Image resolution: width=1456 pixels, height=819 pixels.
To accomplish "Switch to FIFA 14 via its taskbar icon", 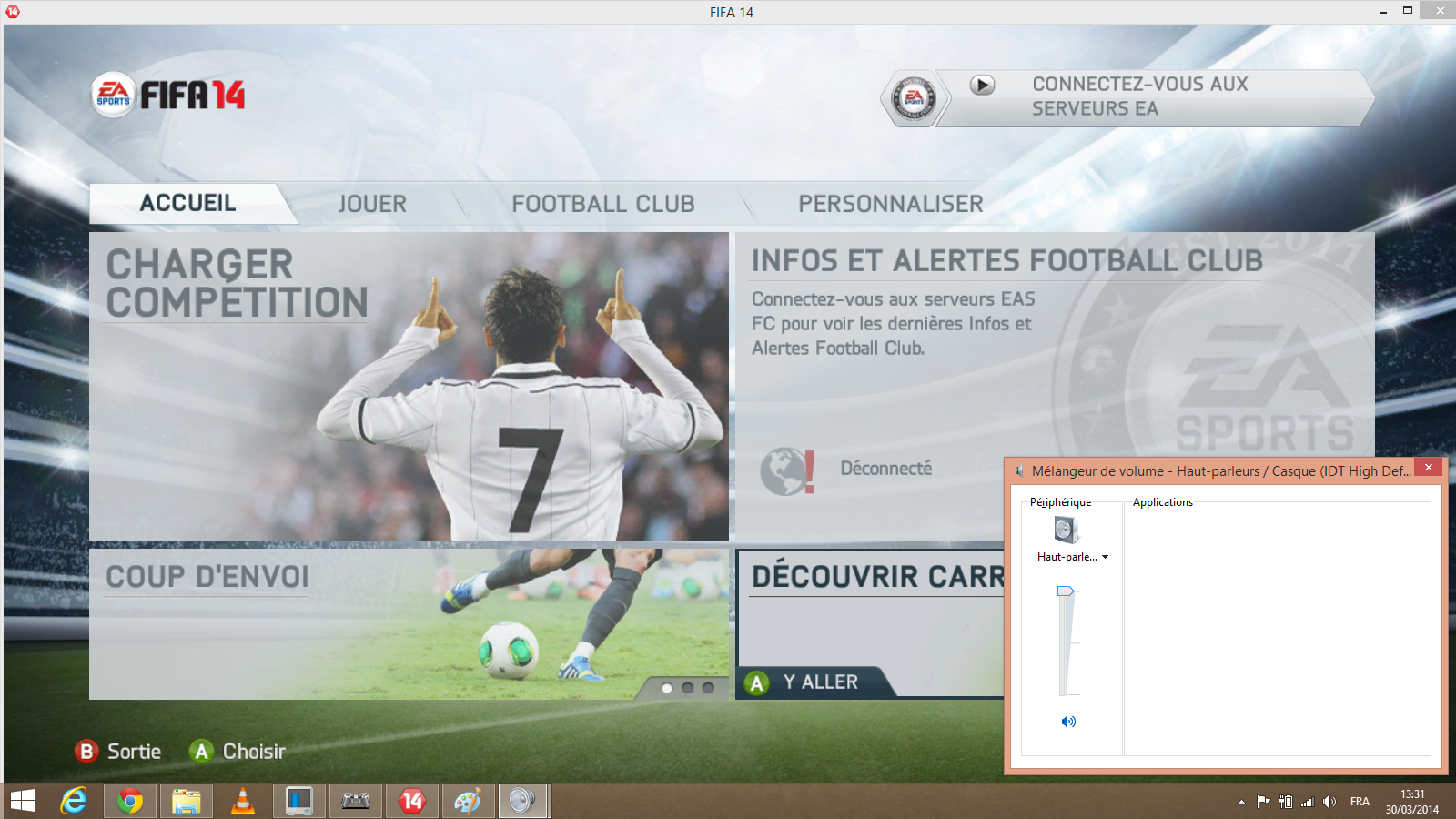I will [x=412, y=801].
